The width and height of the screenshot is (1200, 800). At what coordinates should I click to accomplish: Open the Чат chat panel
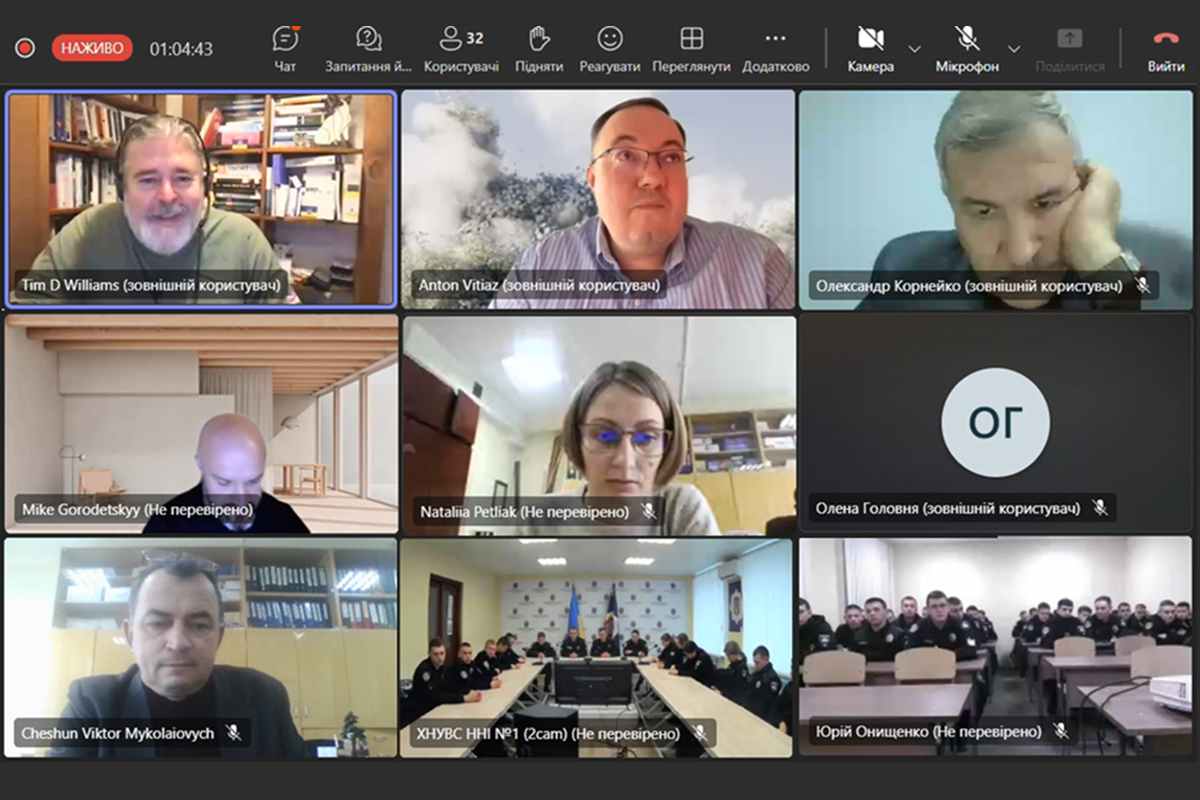285,47
